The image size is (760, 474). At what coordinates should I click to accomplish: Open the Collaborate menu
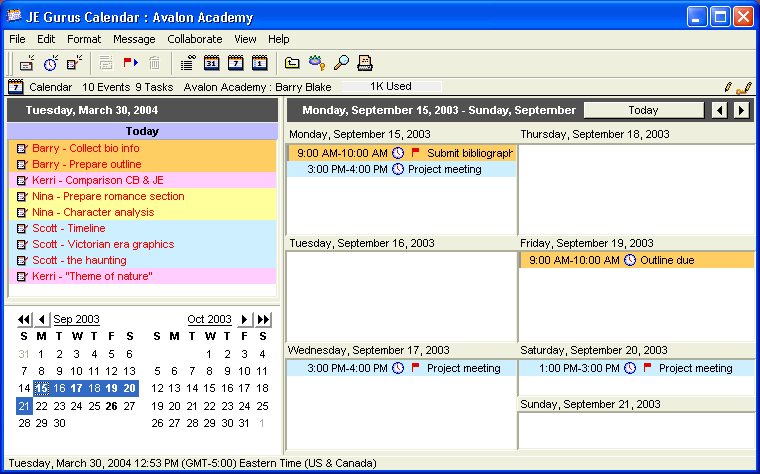(194, 39)
